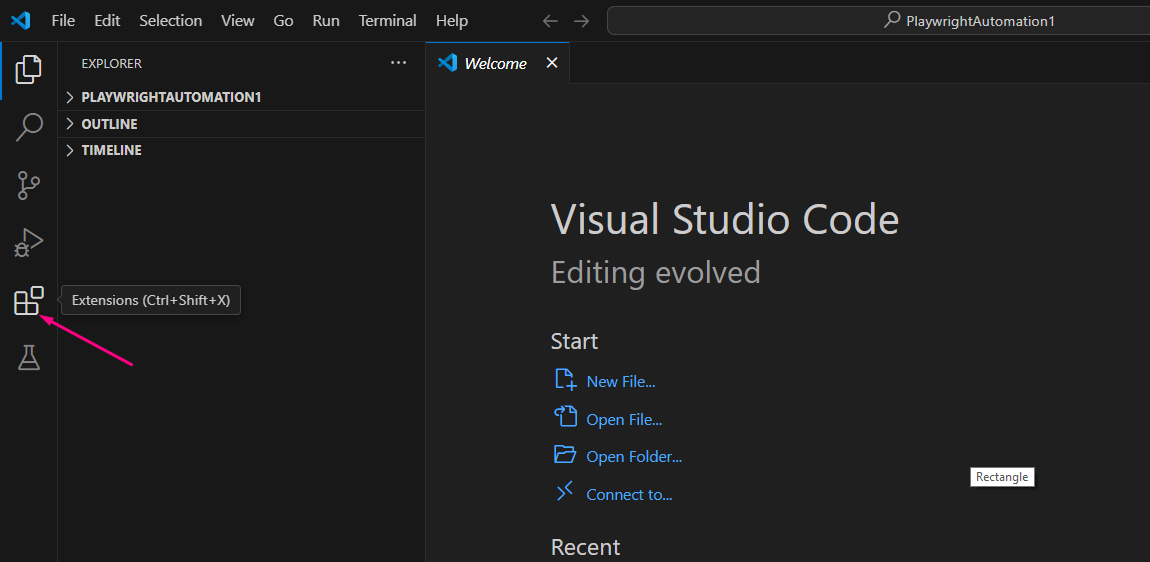Open the Run menu
The height and width of the screenshot is (562, 1150).
326,21
